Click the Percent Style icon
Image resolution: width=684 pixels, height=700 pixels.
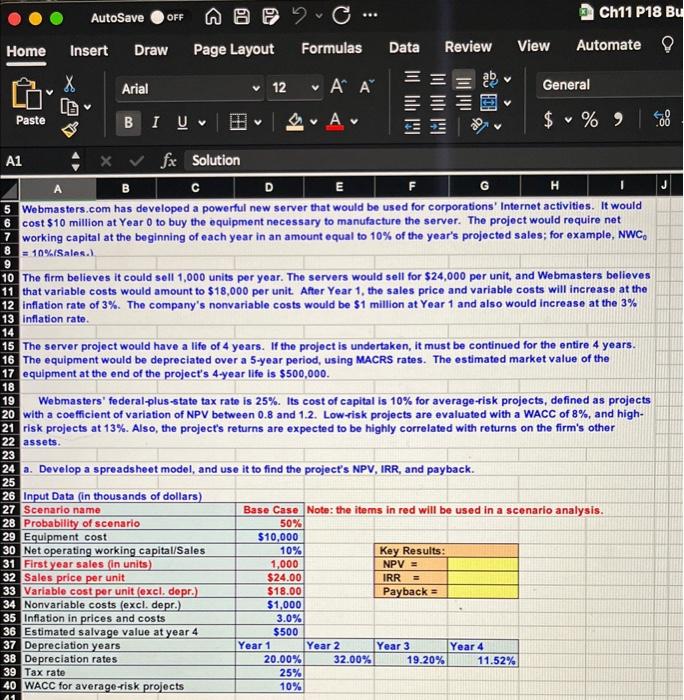pos(589,119)
